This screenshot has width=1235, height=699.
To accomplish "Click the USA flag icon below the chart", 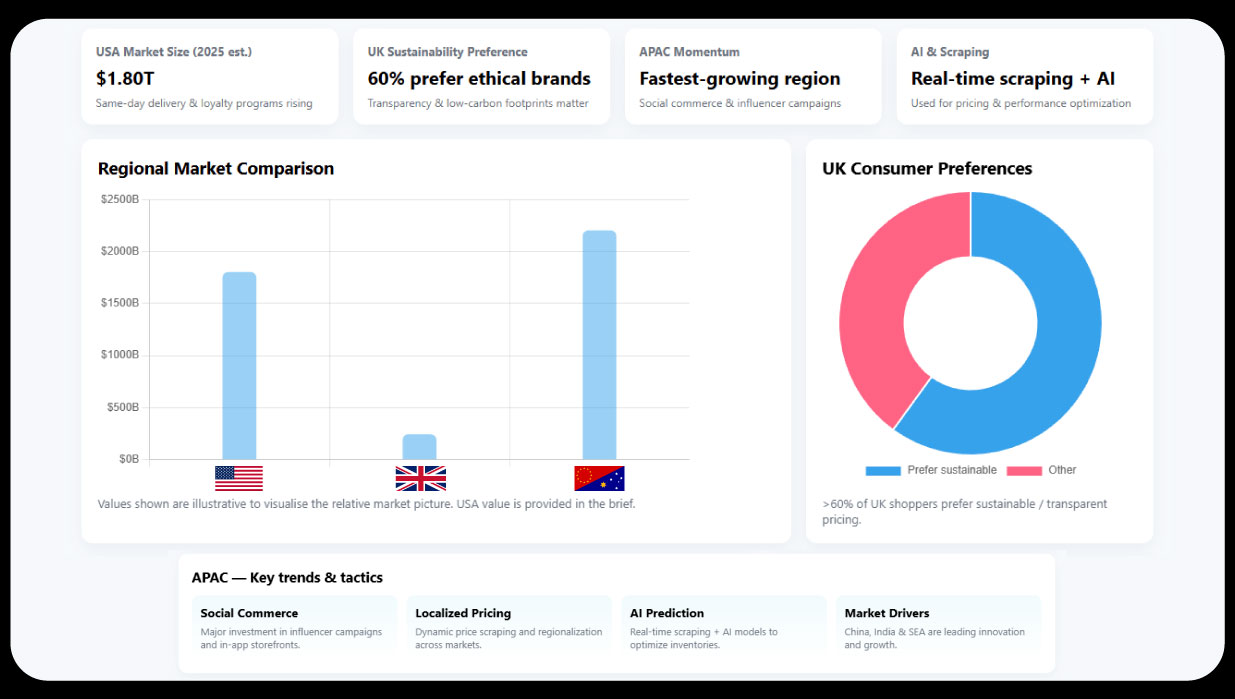I will pyautogui.click(x=239, y=478).
